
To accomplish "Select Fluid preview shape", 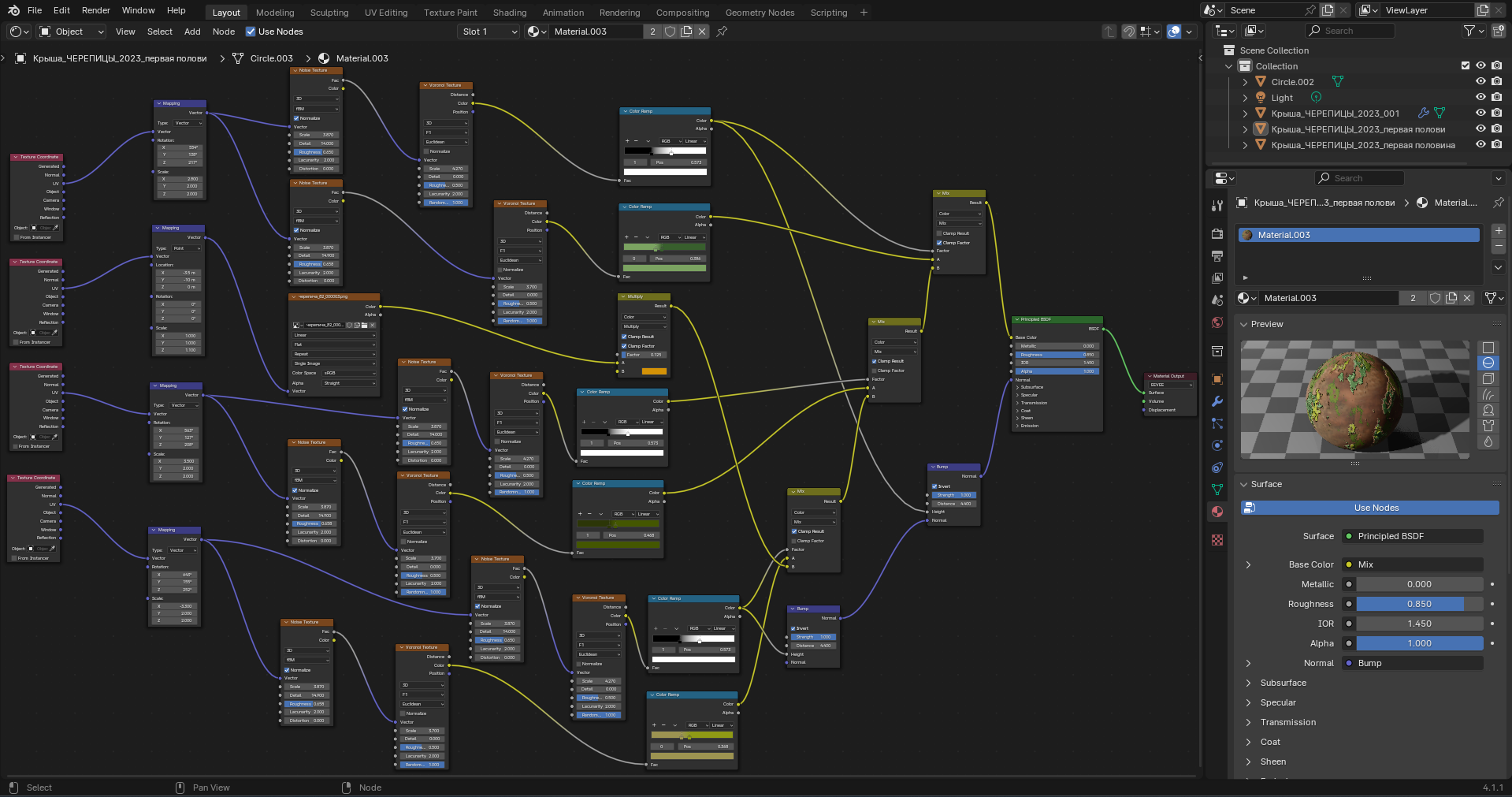I will click(x=1488, y=442).
